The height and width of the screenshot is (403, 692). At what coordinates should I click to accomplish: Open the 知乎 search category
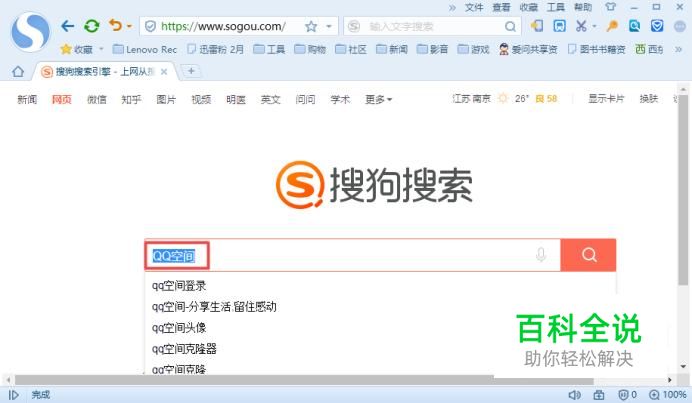[x=131, y=99]
